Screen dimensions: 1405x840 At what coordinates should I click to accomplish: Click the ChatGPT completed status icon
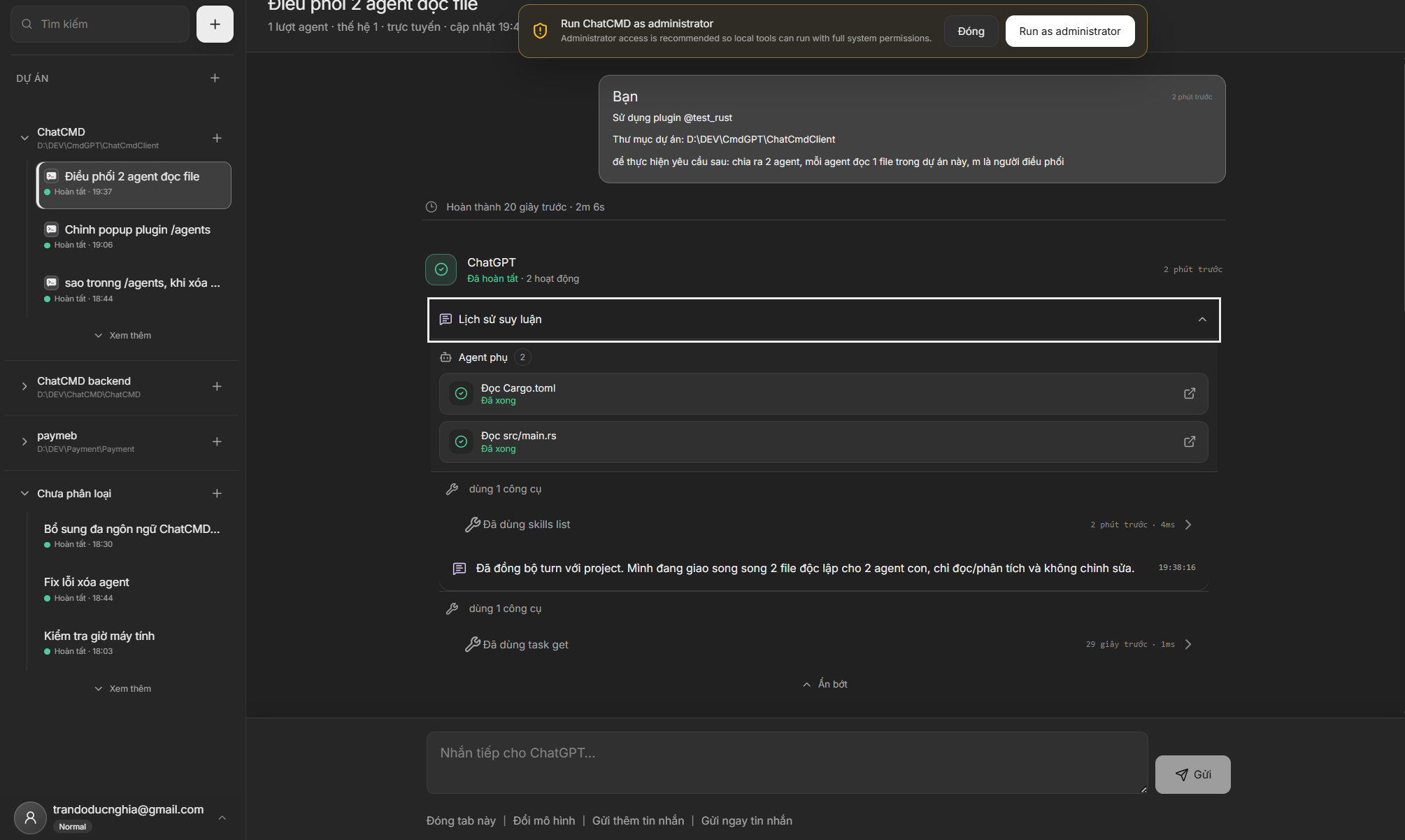441,269
